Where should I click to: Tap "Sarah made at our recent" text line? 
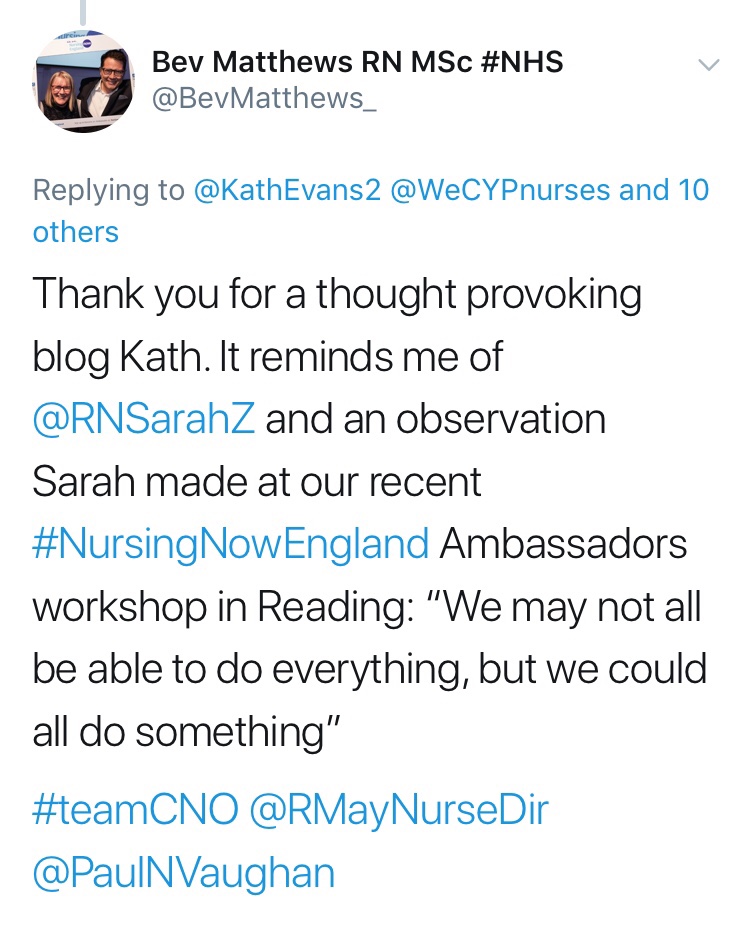pyautogui.click(x=257, y=482)
